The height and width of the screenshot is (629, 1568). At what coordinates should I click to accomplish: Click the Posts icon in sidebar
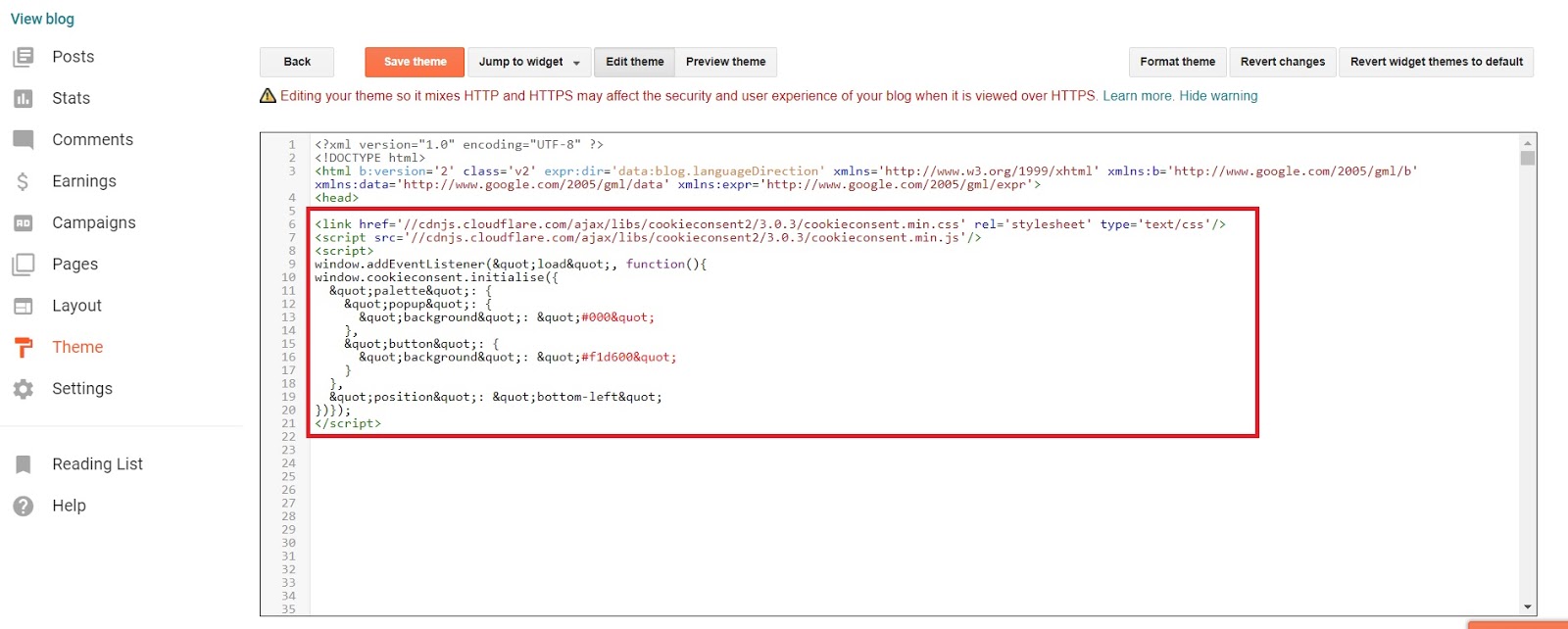(24, 57)
